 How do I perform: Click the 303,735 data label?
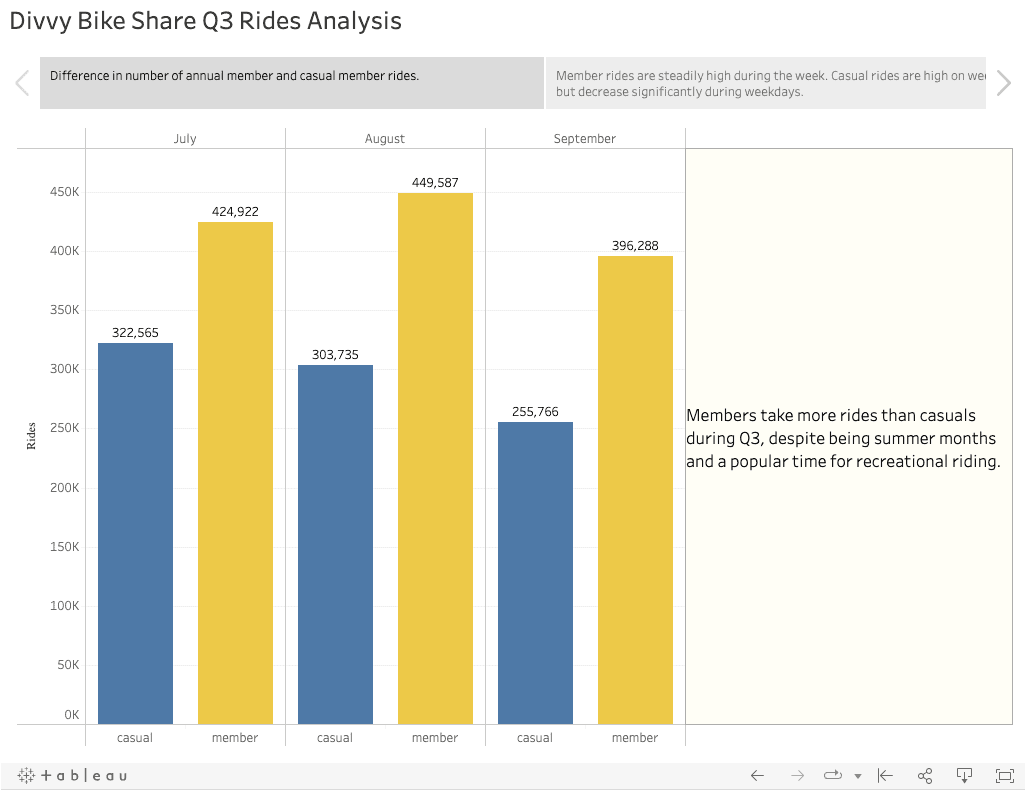335,355
